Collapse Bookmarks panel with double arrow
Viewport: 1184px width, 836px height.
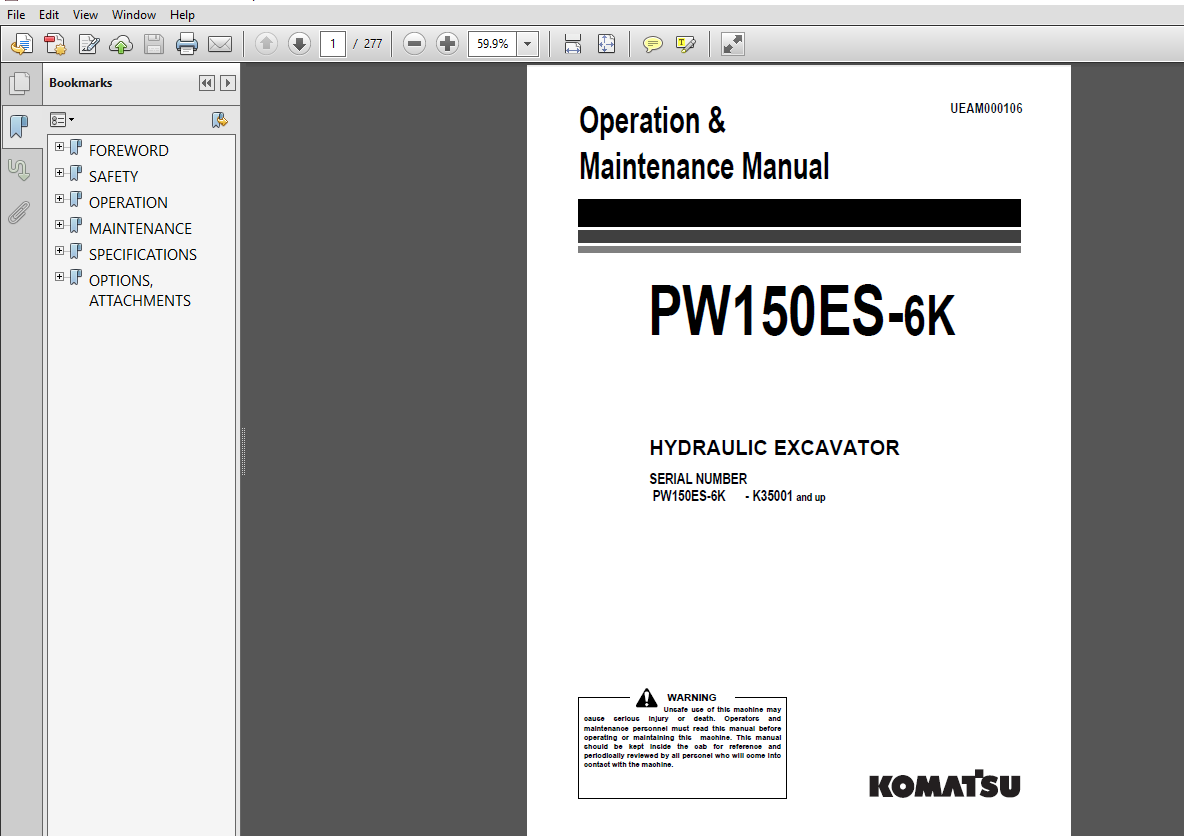click(206, 83)
